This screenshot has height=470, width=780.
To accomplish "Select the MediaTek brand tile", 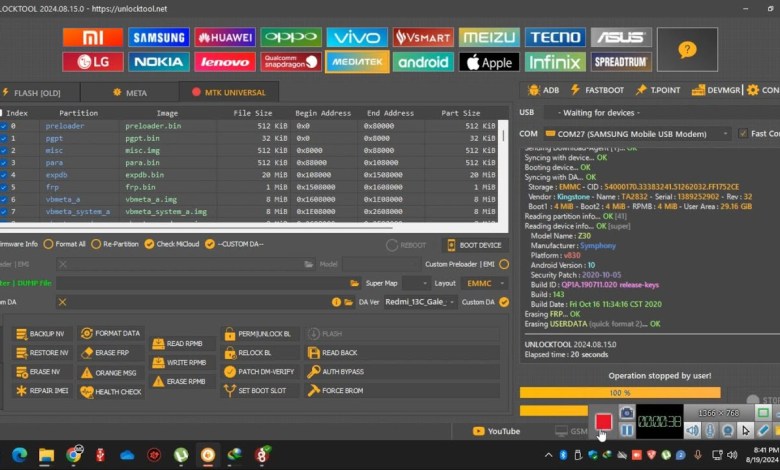I will click(x=357, y=62).
